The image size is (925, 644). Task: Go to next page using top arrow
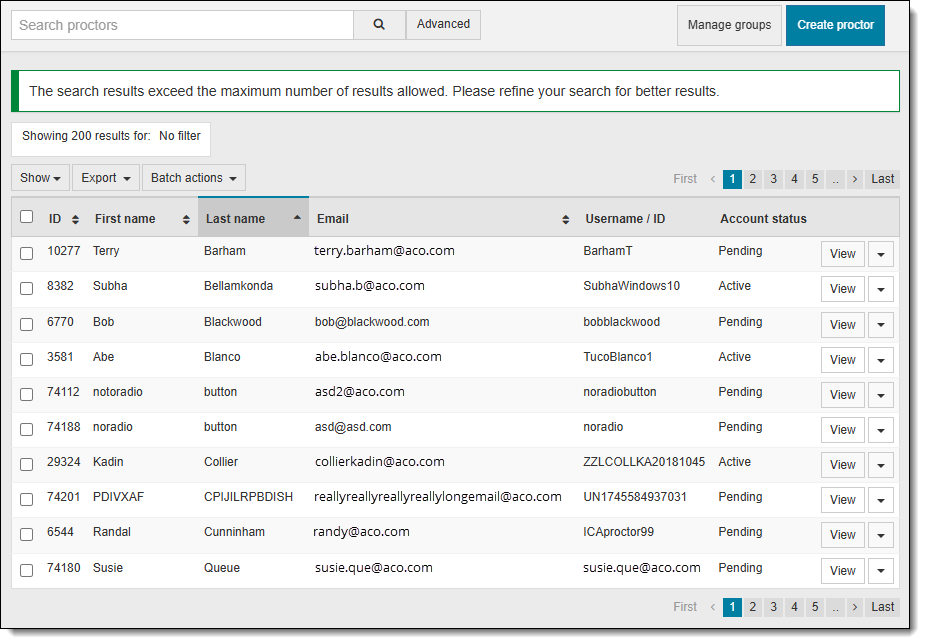pyautogui.click(x=855, y=179)
